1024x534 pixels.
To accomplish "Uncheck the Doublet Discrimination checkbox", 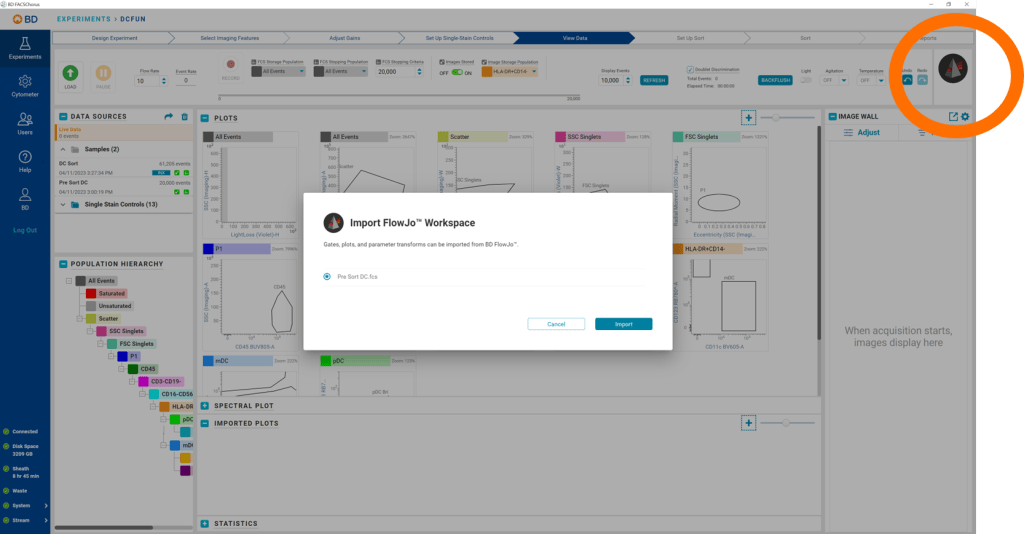I will click(689, 70).
